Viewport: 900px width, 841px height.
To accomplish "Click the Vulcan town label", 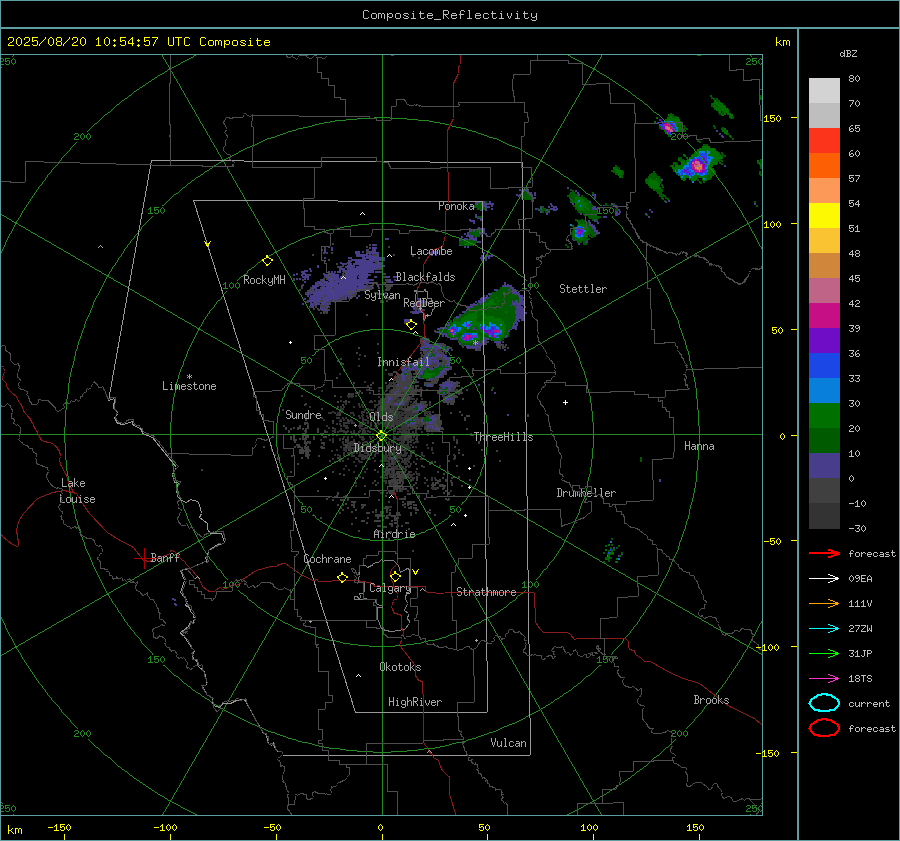I will pyautogui.click(x=508, y=743).
